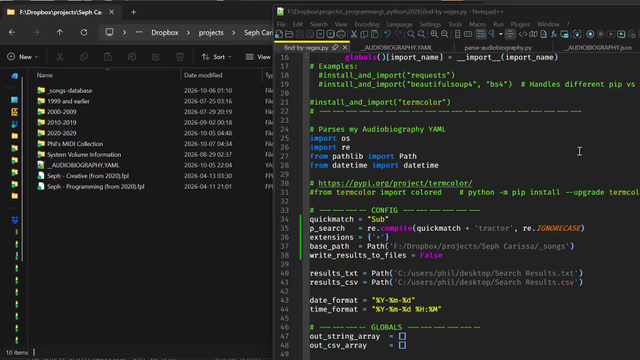Toggle Word wrap in Notepad++ toolbar
The image size is (640, 360).
pos(481,34)
